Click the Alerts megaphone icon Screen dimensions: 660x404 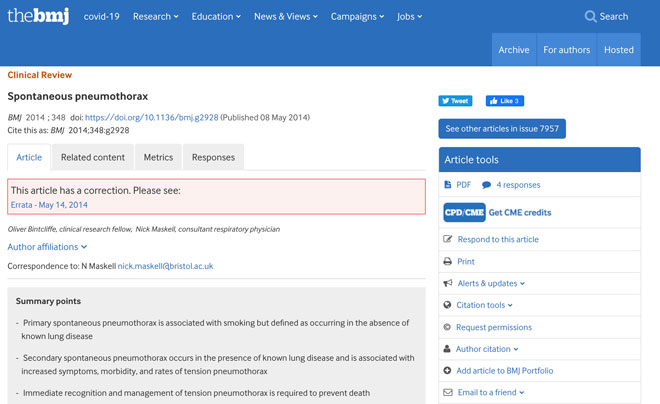[x=447, y=283]
